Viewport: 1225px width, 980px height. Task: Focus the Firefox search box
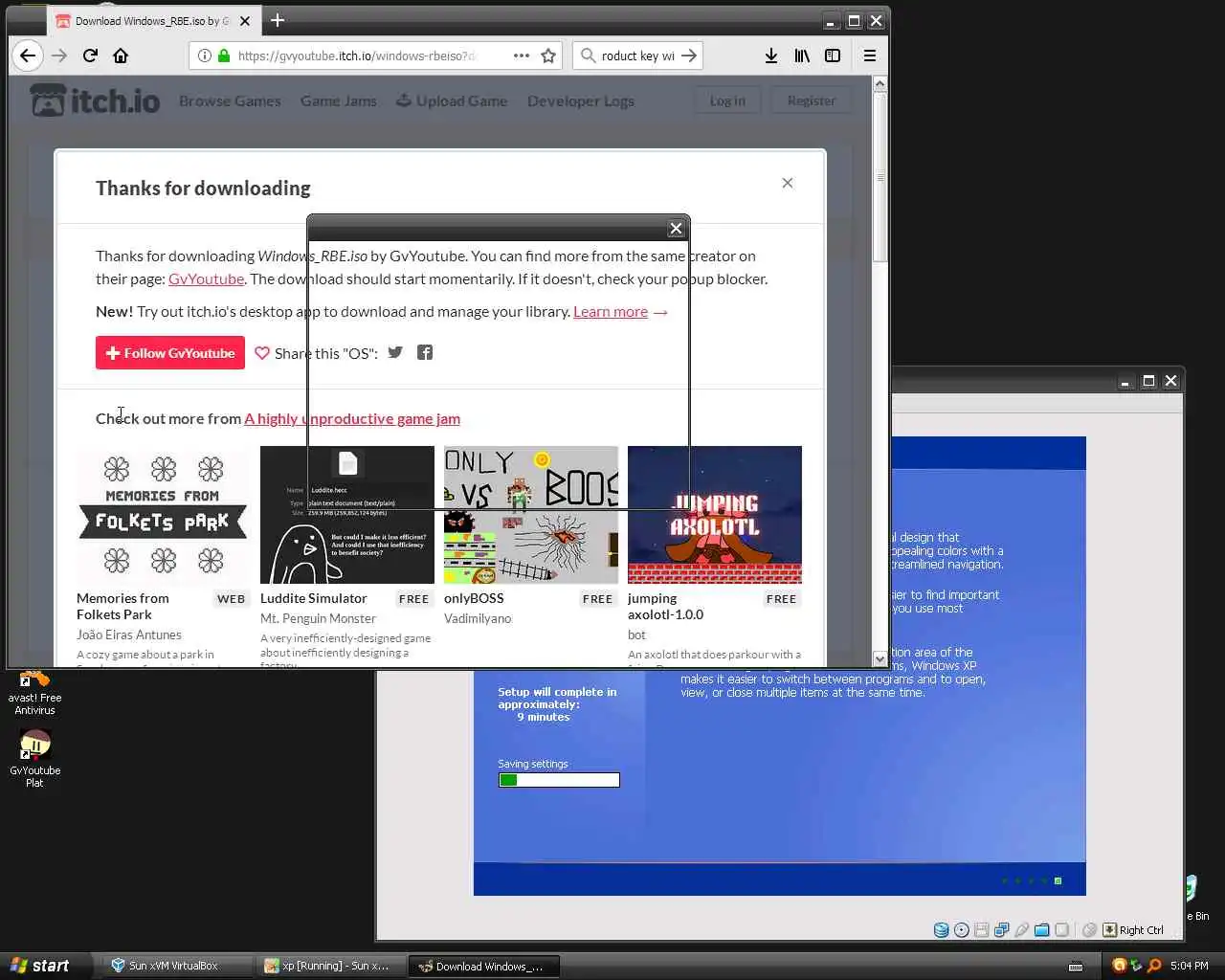[636, 56]
